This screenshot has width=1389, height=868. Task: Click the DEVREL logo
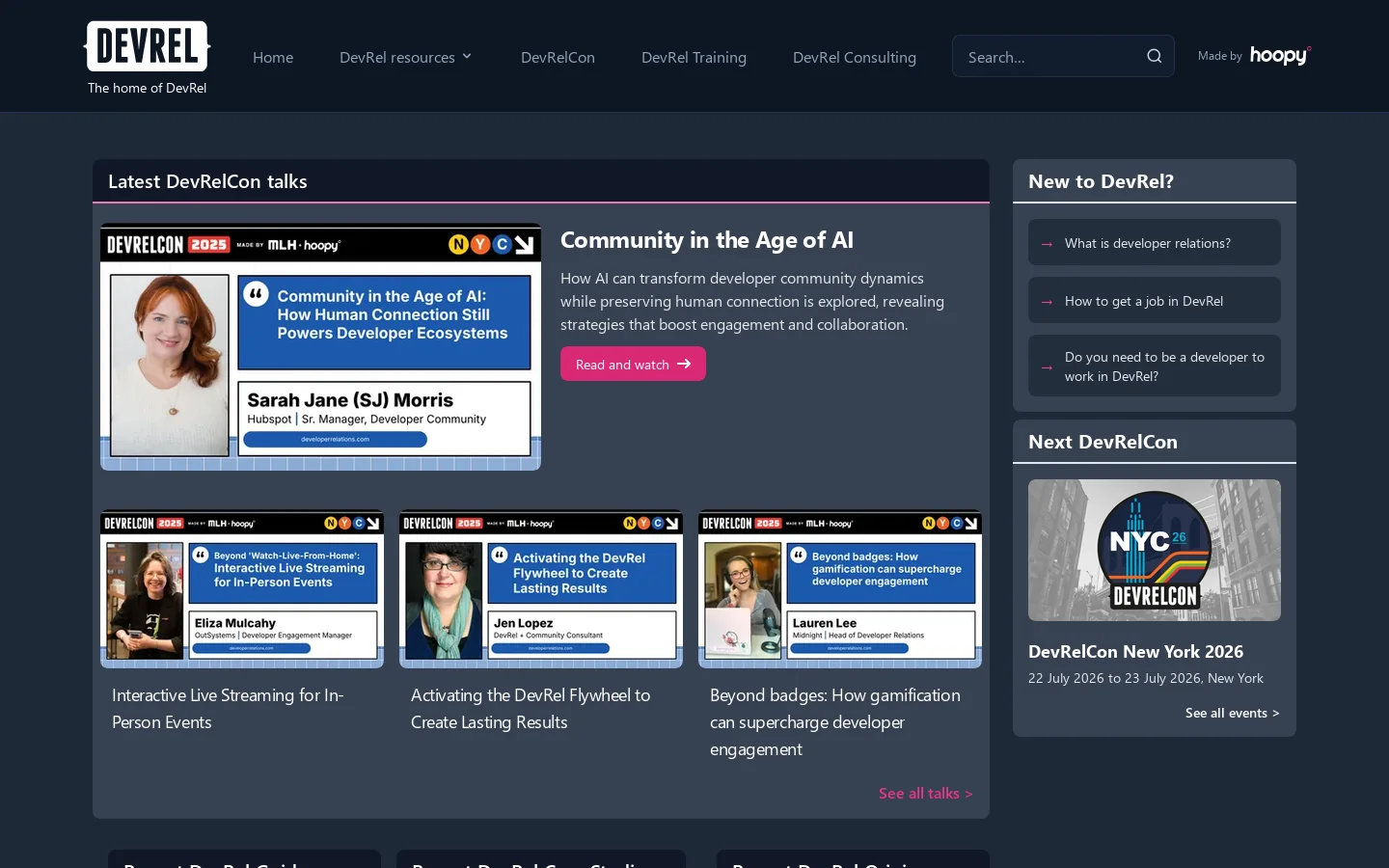tap(147, 46)
